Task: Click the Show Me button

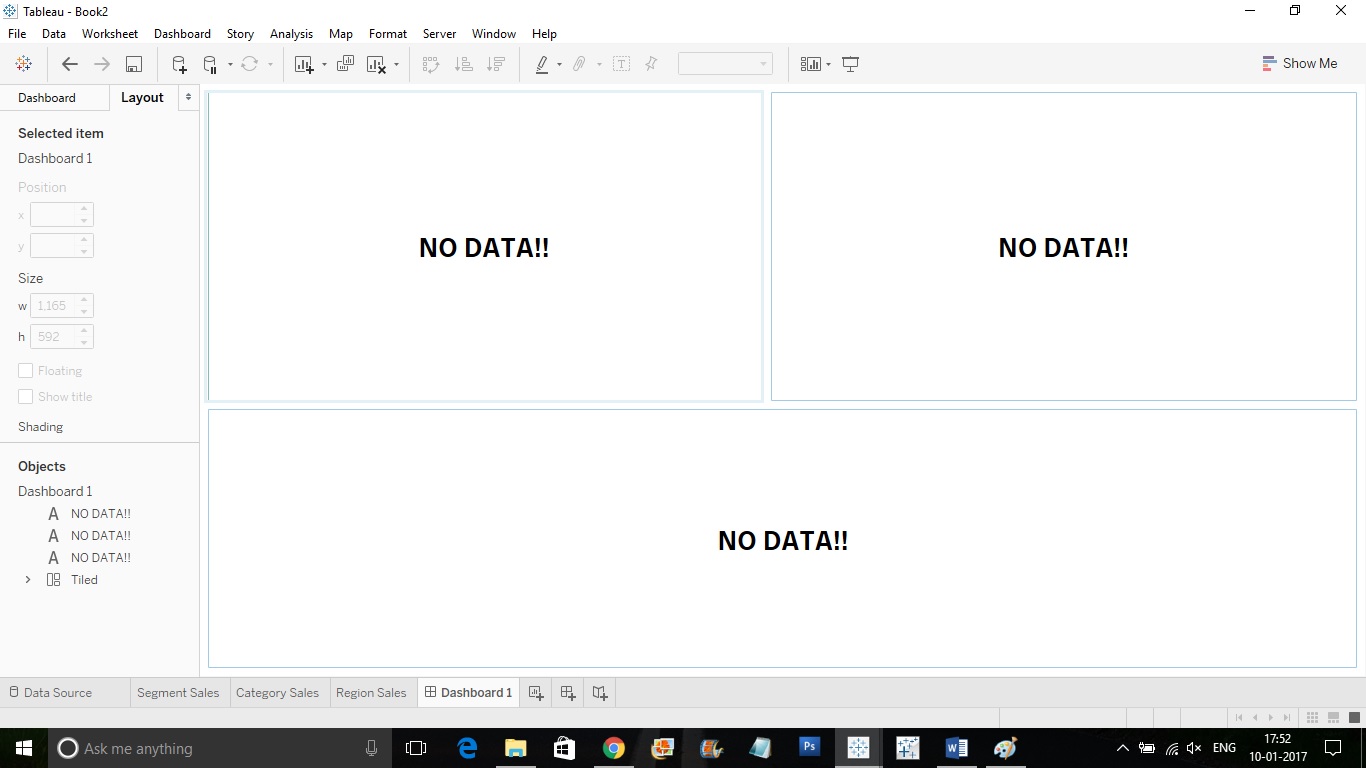Action: (1300, 63)
